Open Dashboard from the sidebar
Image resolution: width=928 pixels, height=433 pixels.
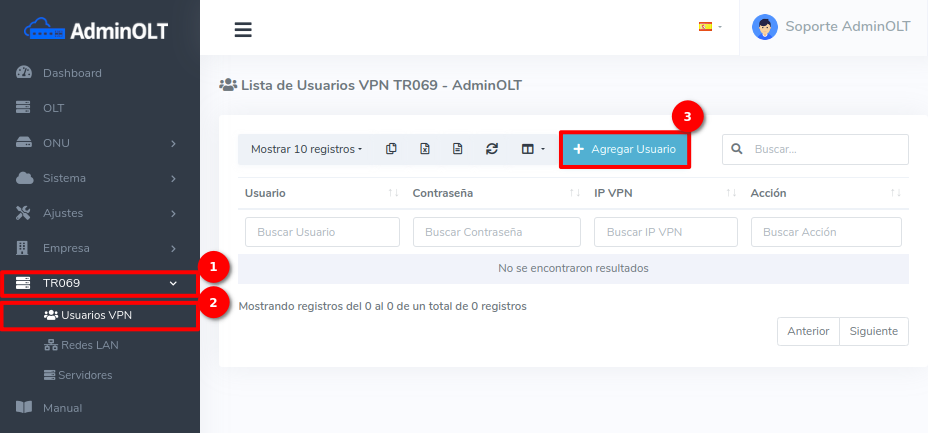[72, 73]
